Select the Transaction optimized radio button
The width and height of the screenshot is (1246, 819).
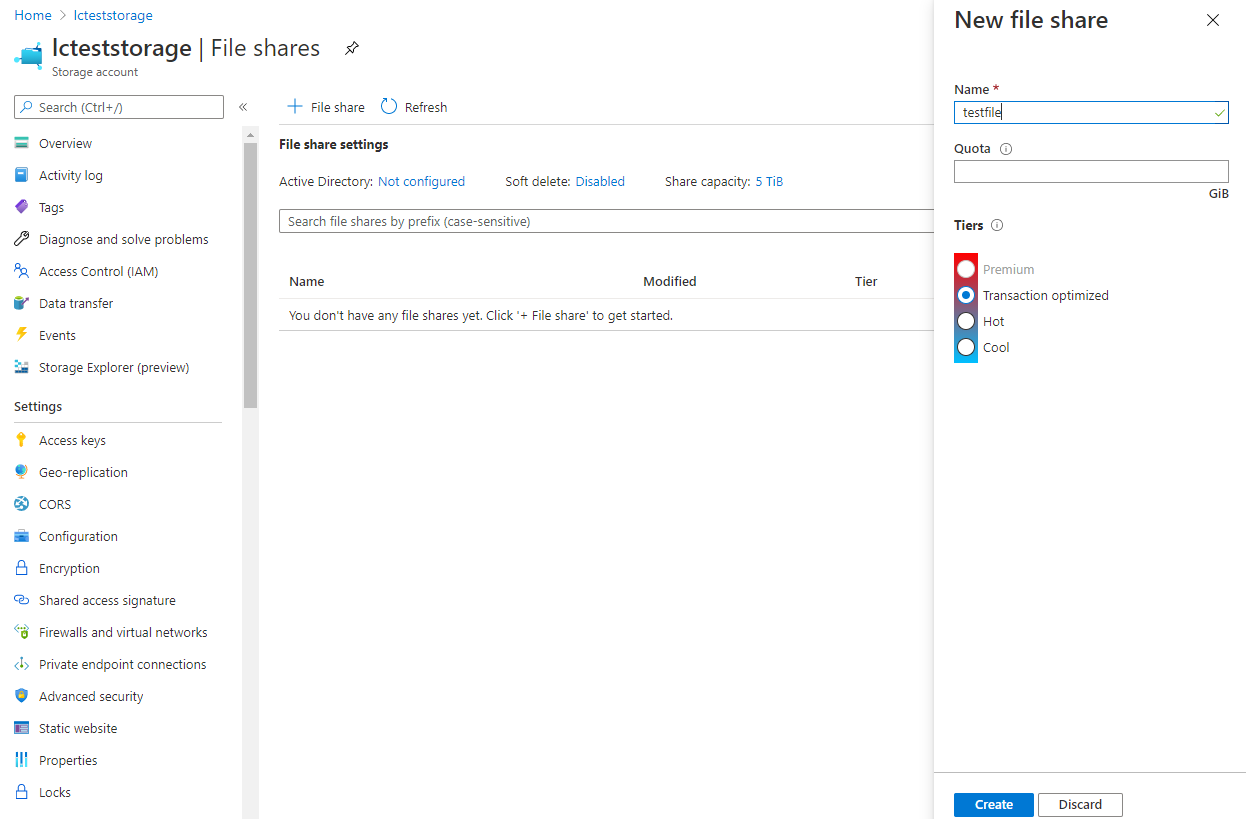click(966, 296)
